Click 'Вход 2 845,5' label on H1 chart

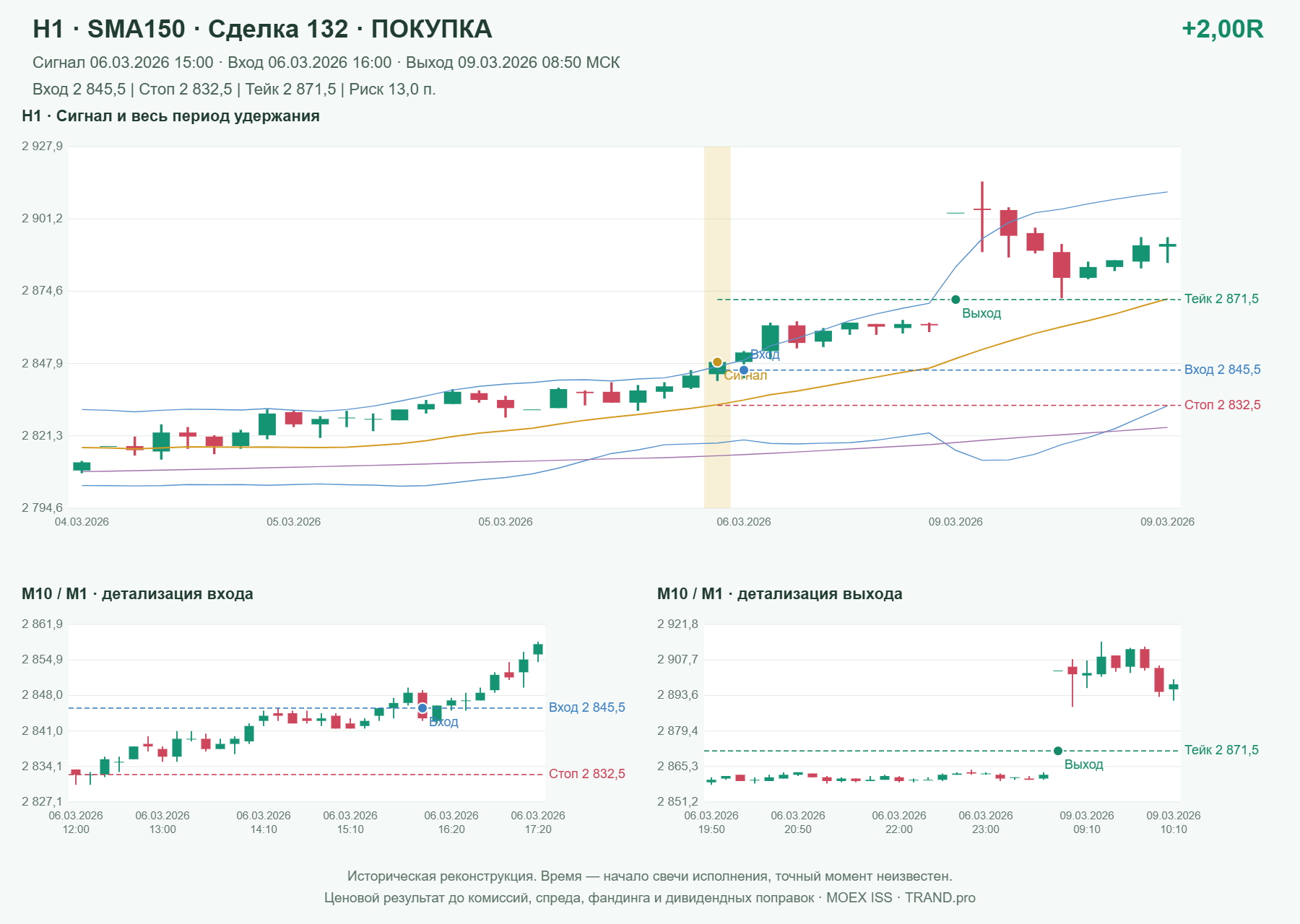point(1222,370)
